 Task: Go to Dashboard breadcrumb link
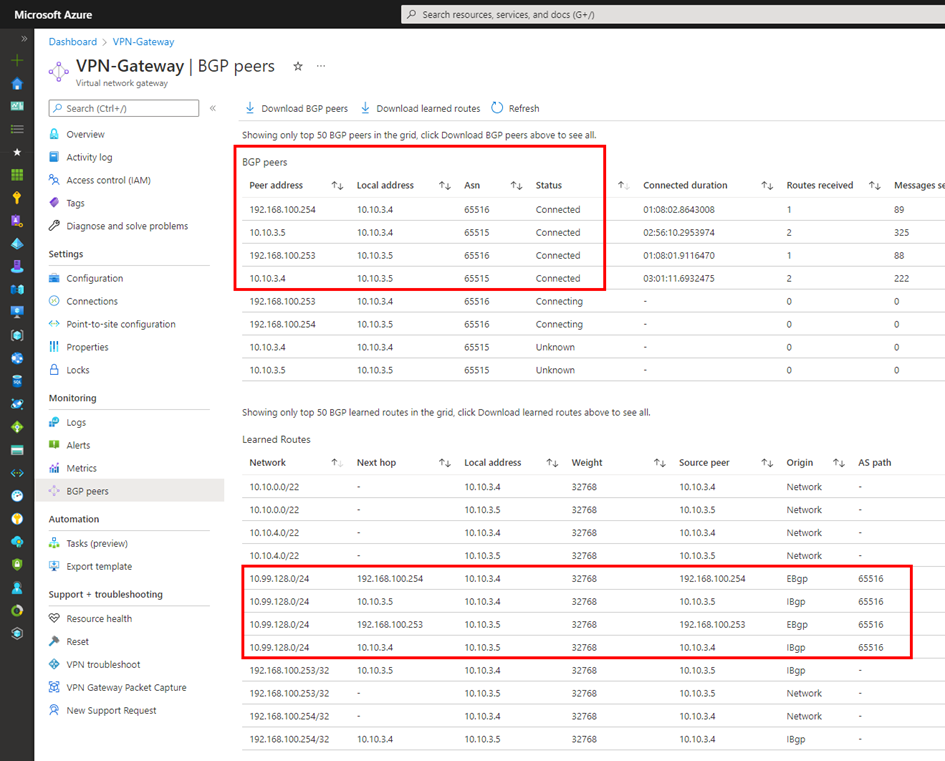point(72,42)
